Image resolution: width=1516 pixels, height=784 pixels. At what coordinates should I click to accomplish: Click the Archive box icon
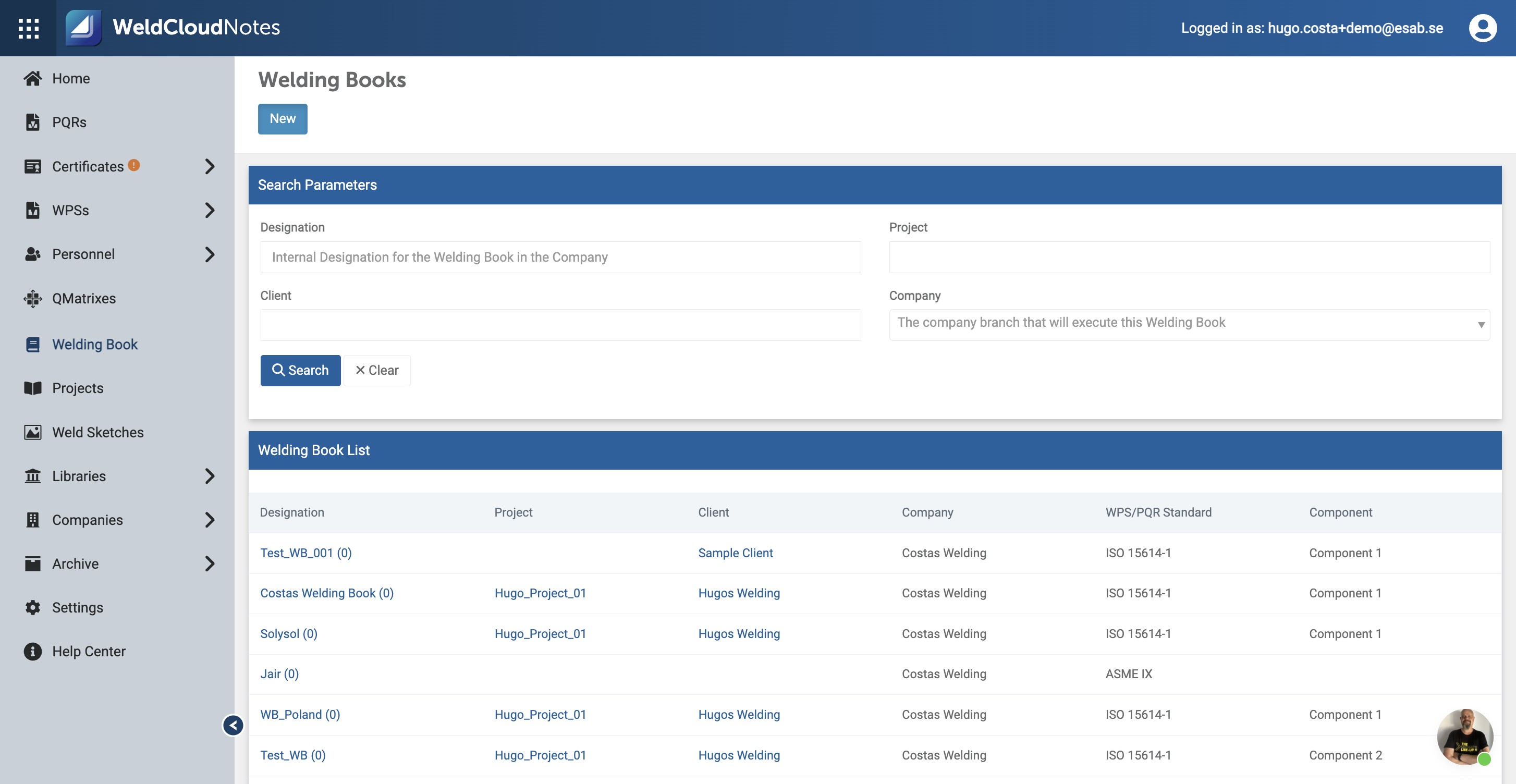pyautogui.click(x=33, y=563)
